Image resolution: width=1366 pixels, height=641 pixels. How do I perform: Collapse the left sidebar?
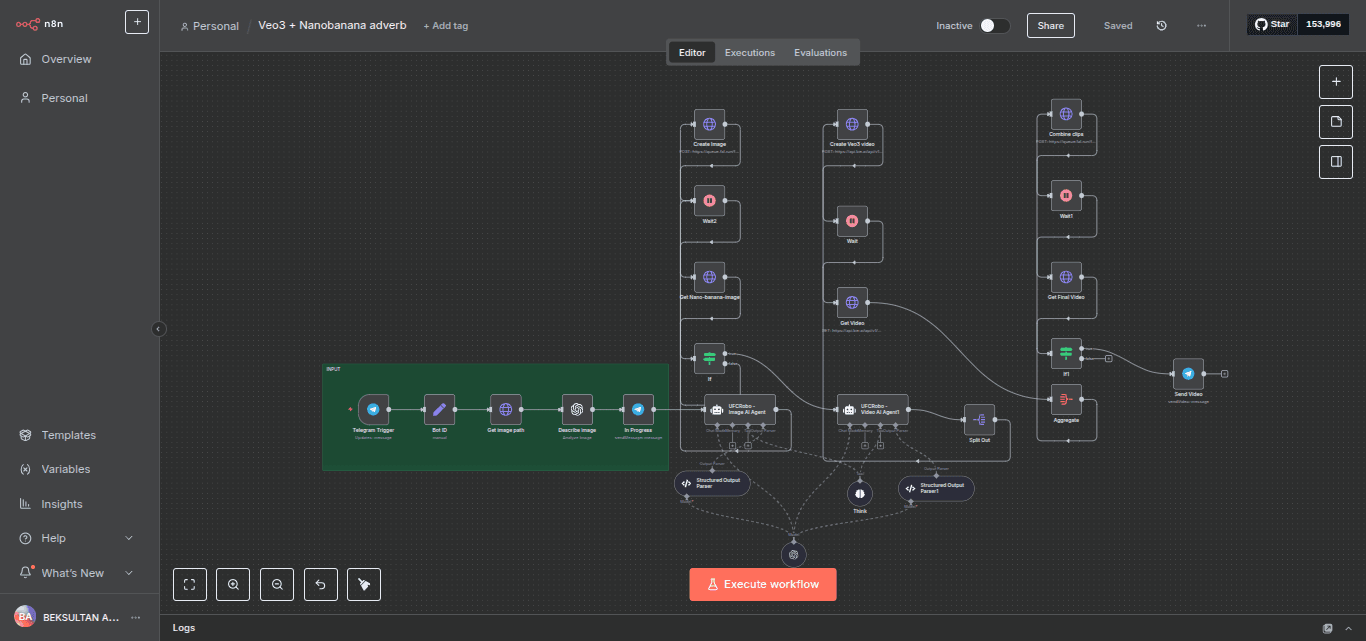click(x=158, y=328)
